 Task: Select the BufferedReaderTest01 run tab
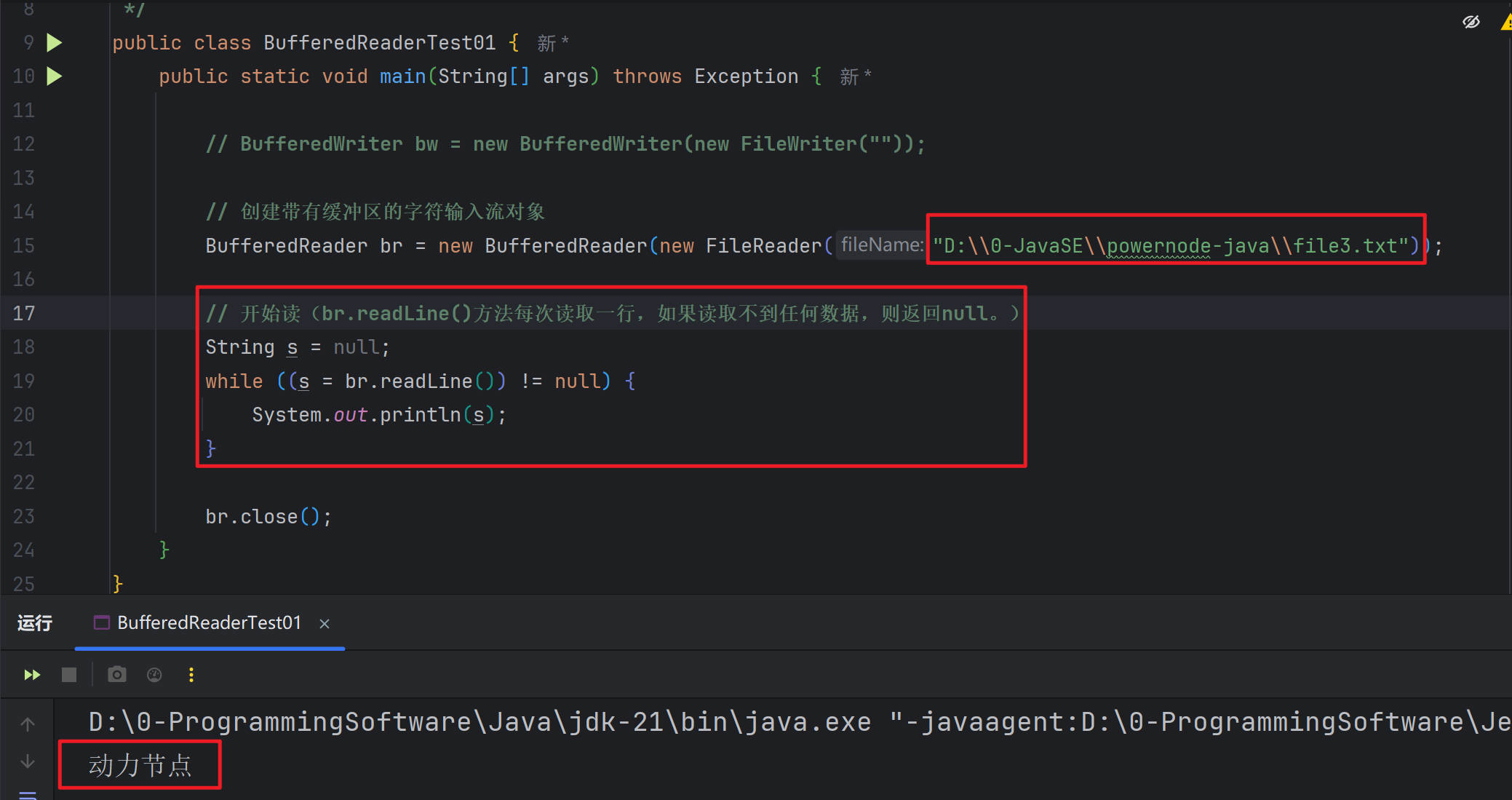[208, 623]
